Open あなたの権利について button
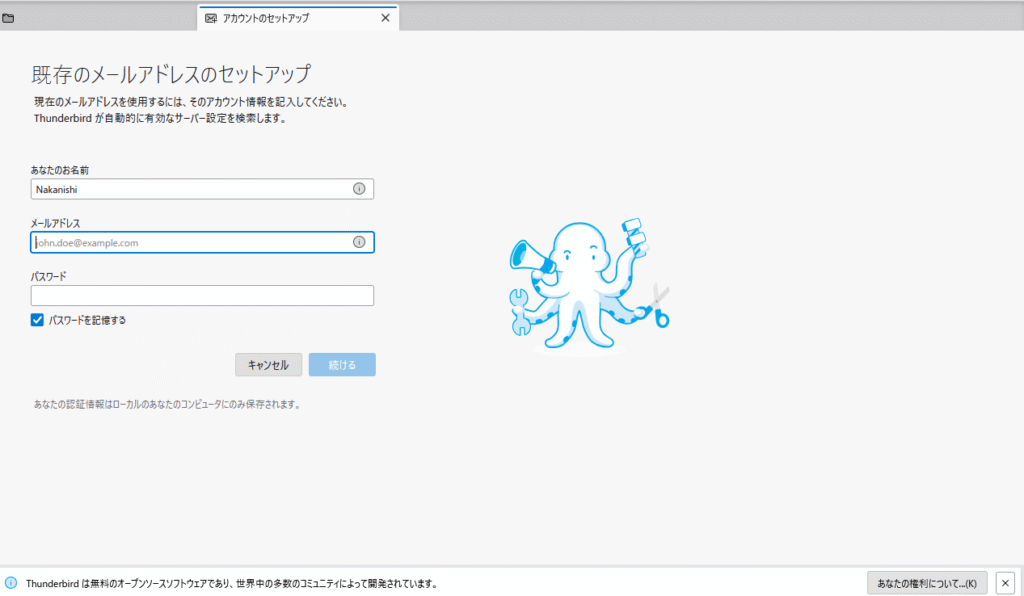1024x596 pixels. tap(927, 583)
